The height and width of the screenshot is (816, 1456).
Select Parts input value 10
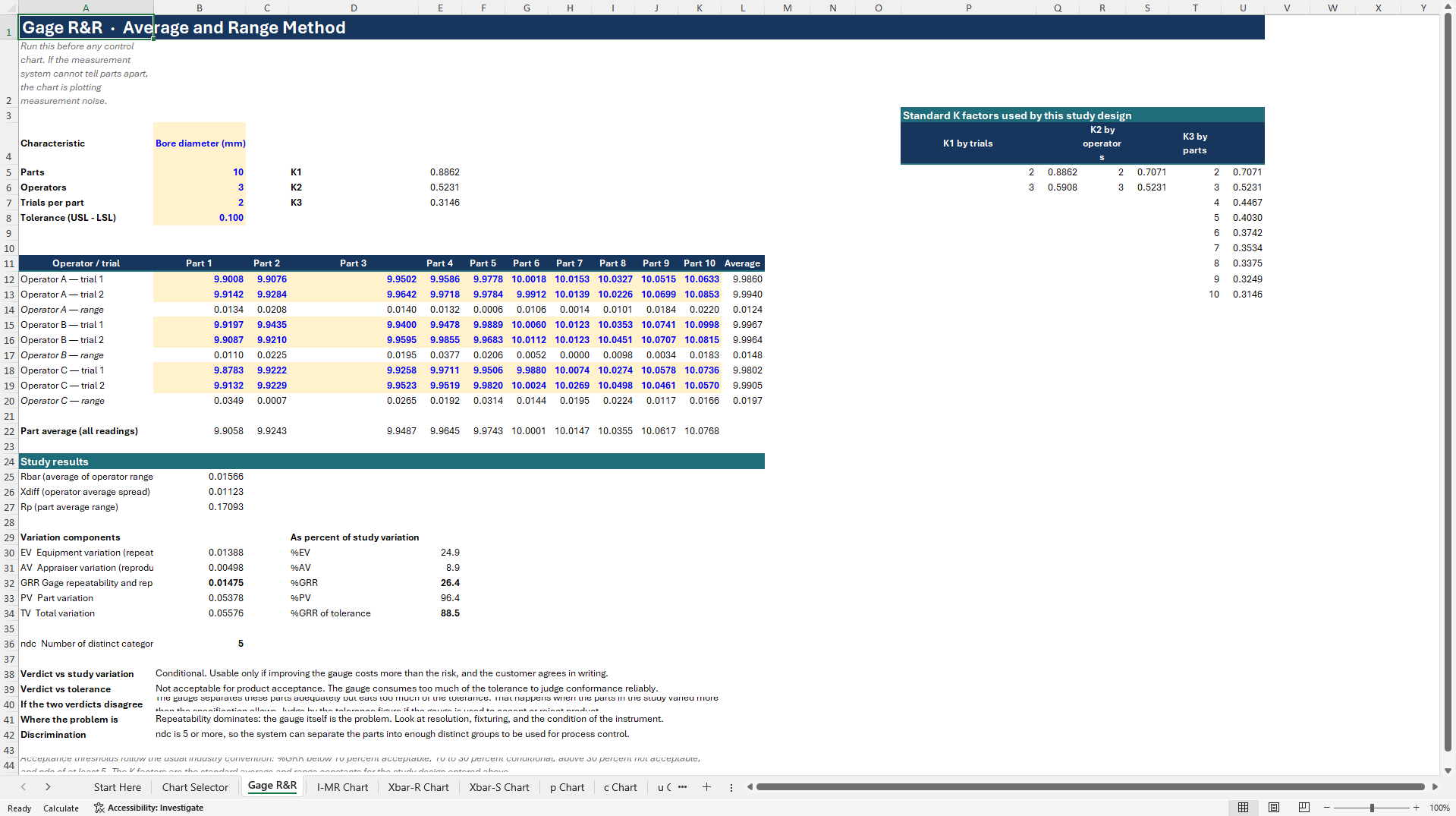pyautogui.click(x=200, y=172)
